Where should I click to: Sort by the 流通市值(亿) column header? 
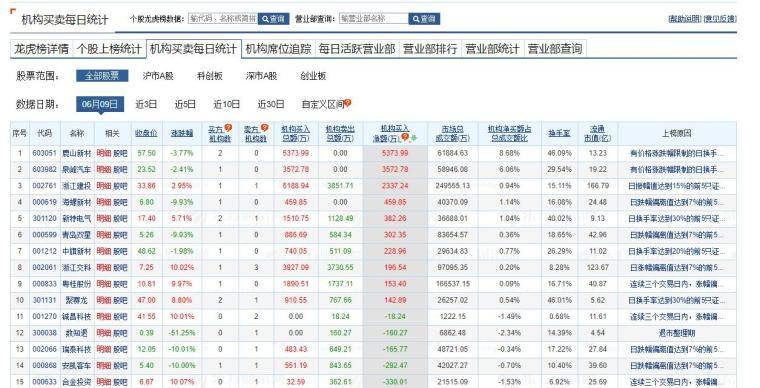(598, 134)
